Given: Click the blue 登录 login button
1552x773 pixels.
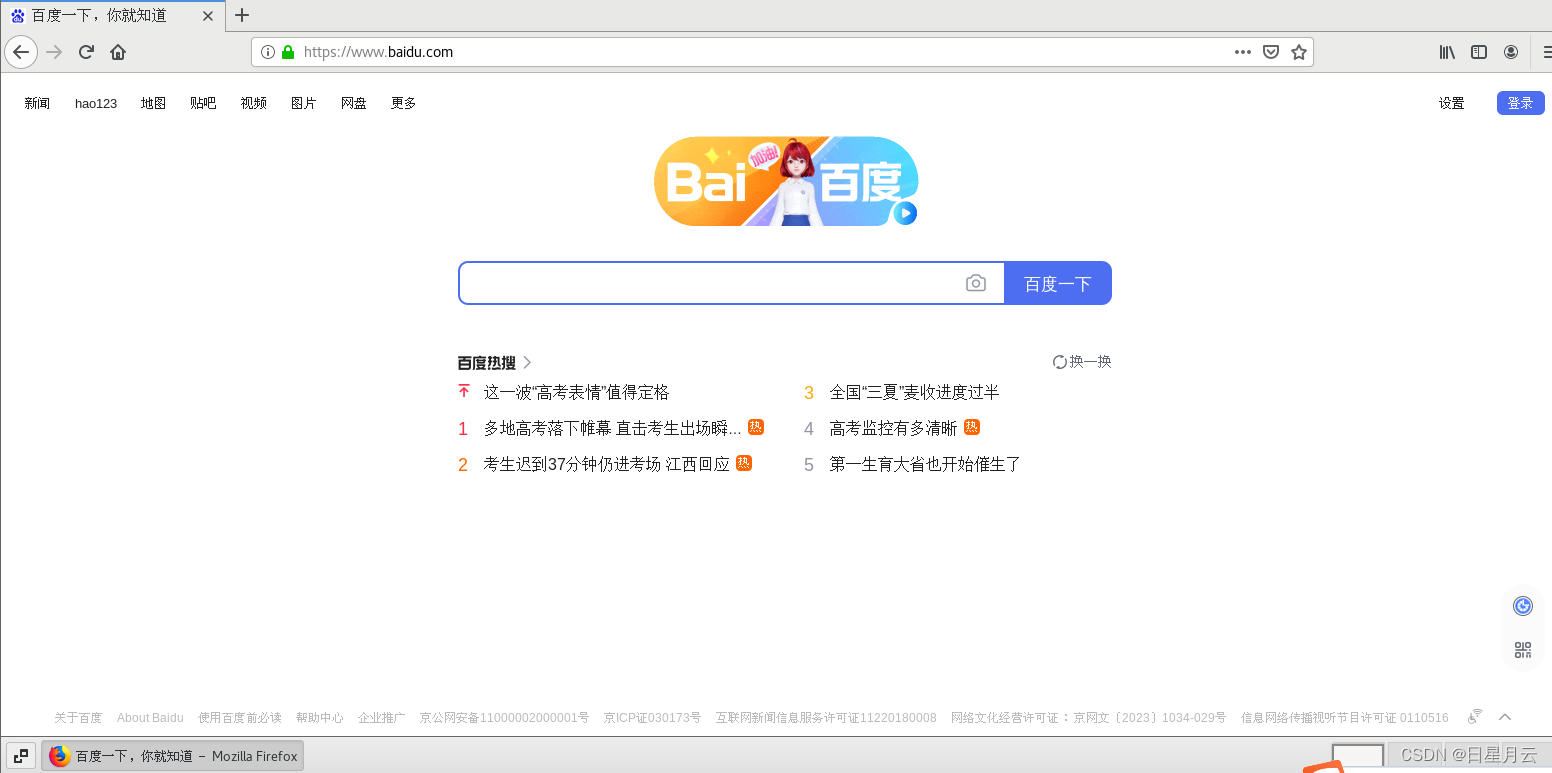Looking at the screenshot, I should [x=1520, y=103].
